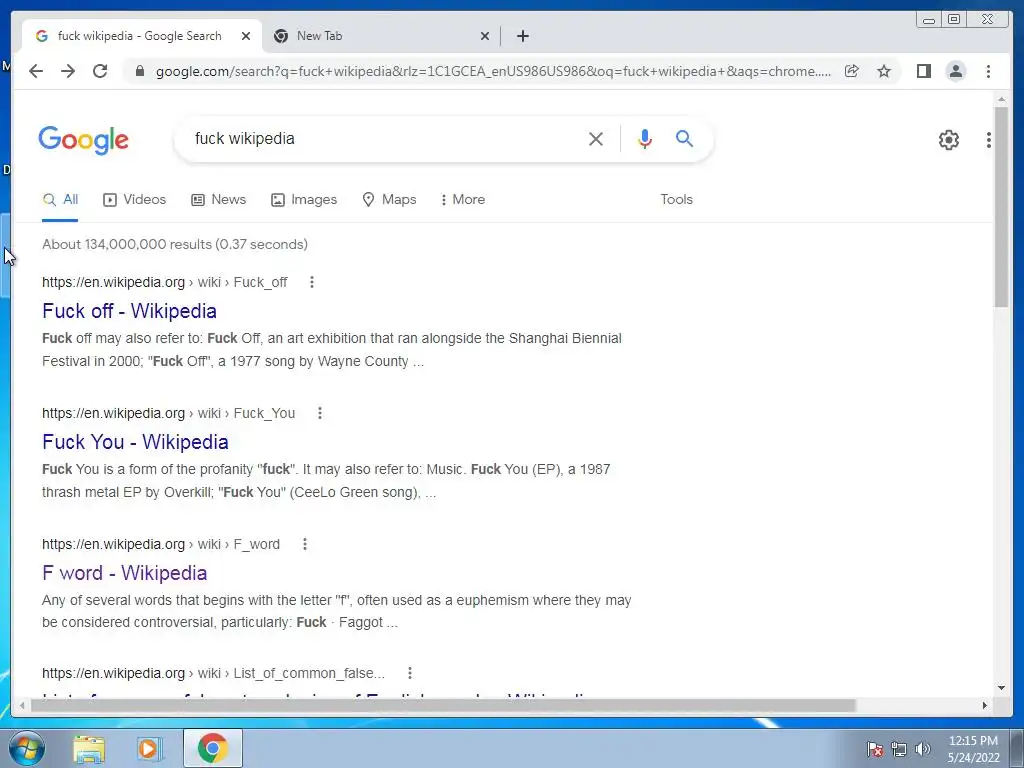The height and width of the screenshot is (768, 1024).
Task: Click the browser forward arrow
Action: pyautogui.click(x=68, y=71)
